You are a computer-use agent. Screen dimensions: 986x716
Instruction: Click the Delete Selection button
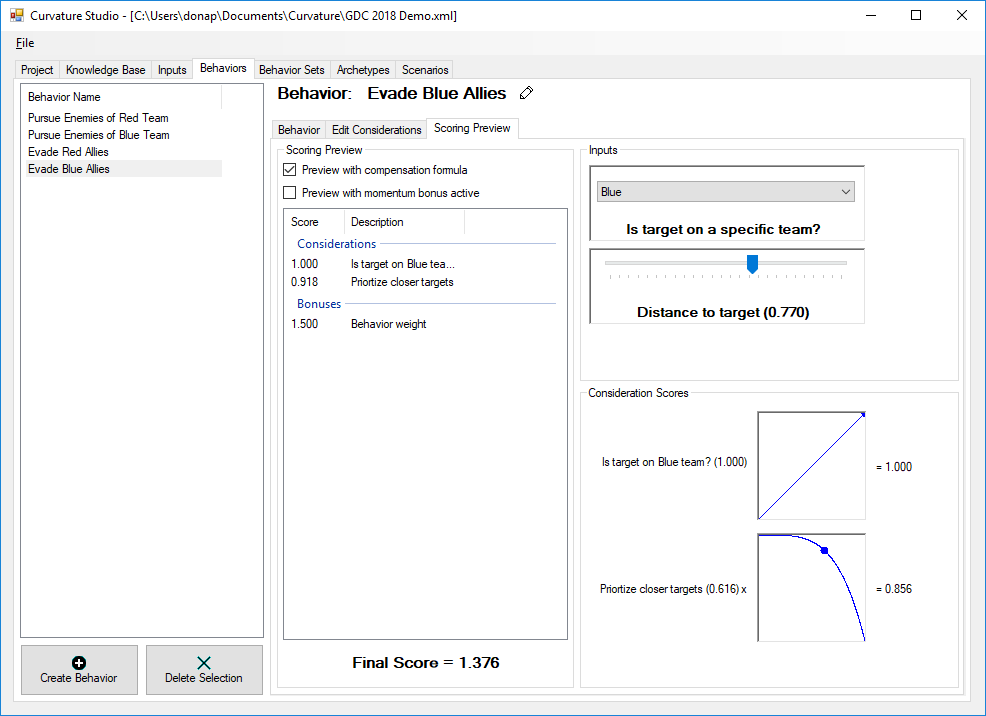(204, 669)
